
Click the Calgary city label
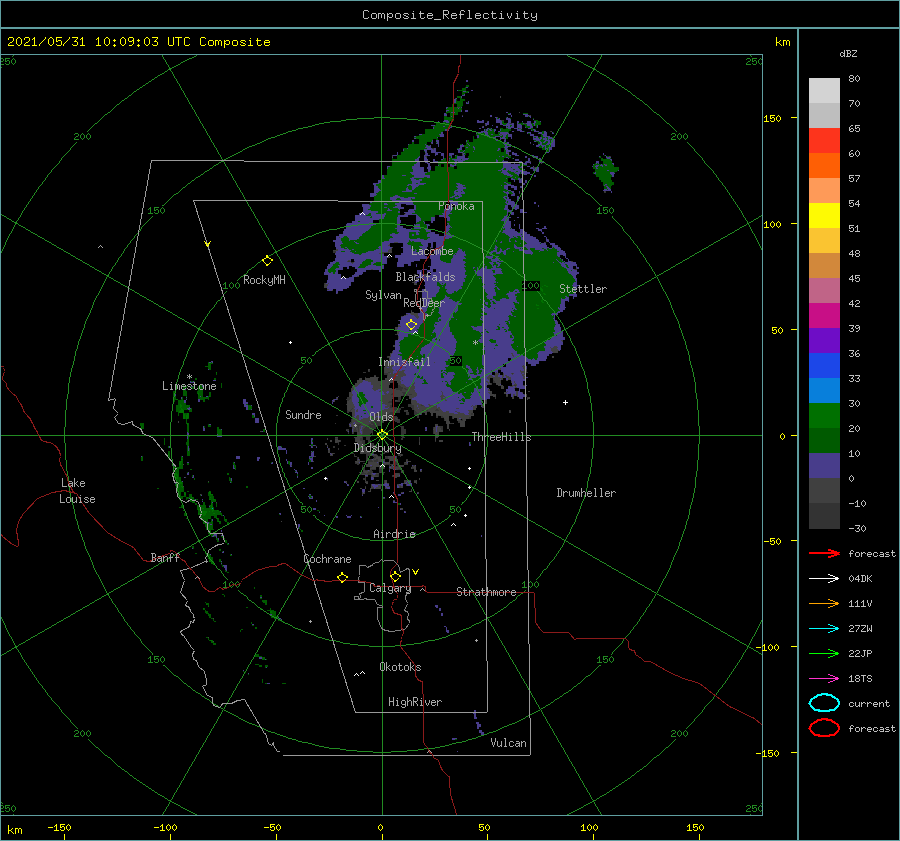tap(390, 588)
